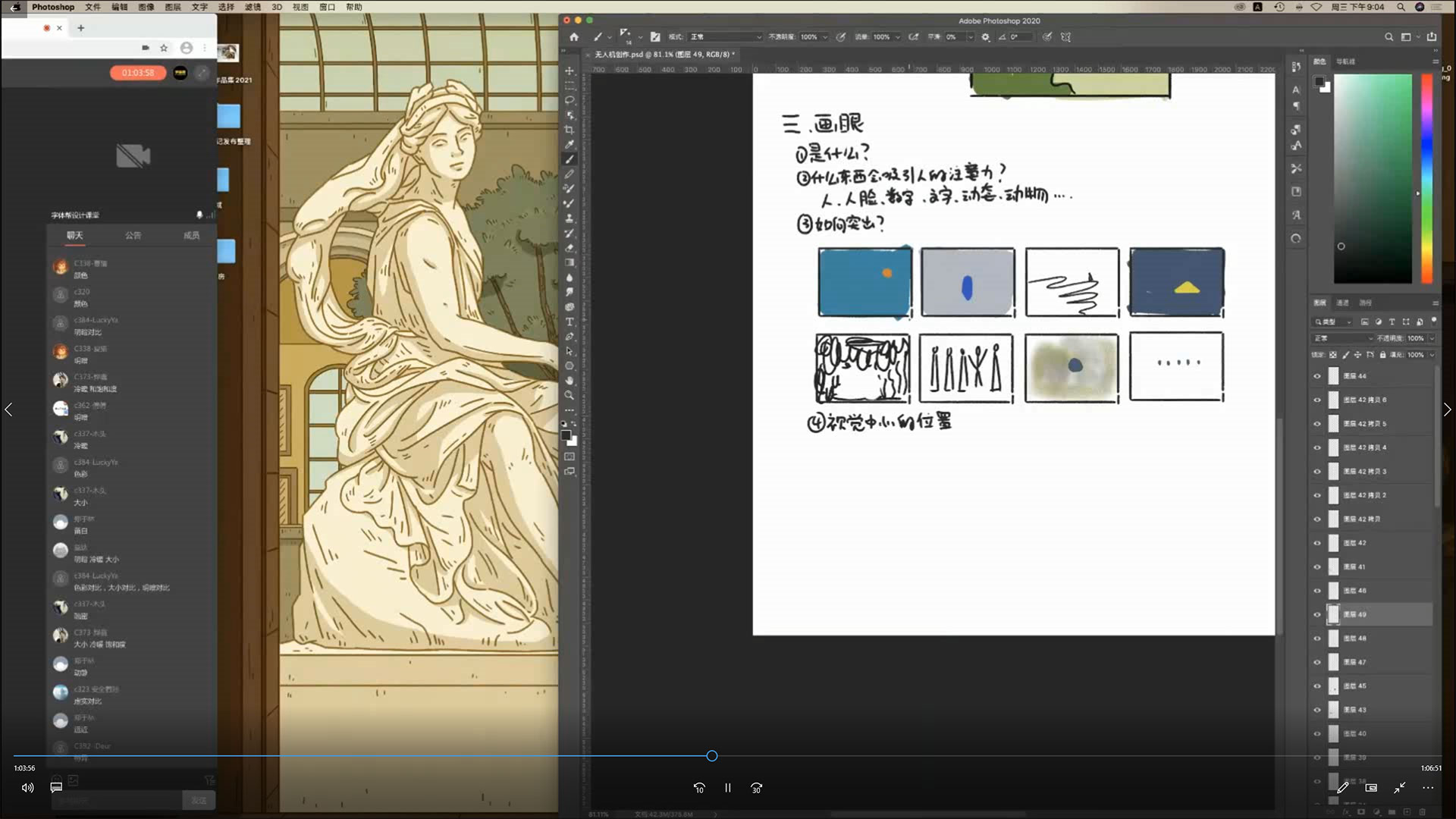The image size is (1456, 819).
Task: Select the Gradient tool
Action: 570,262
